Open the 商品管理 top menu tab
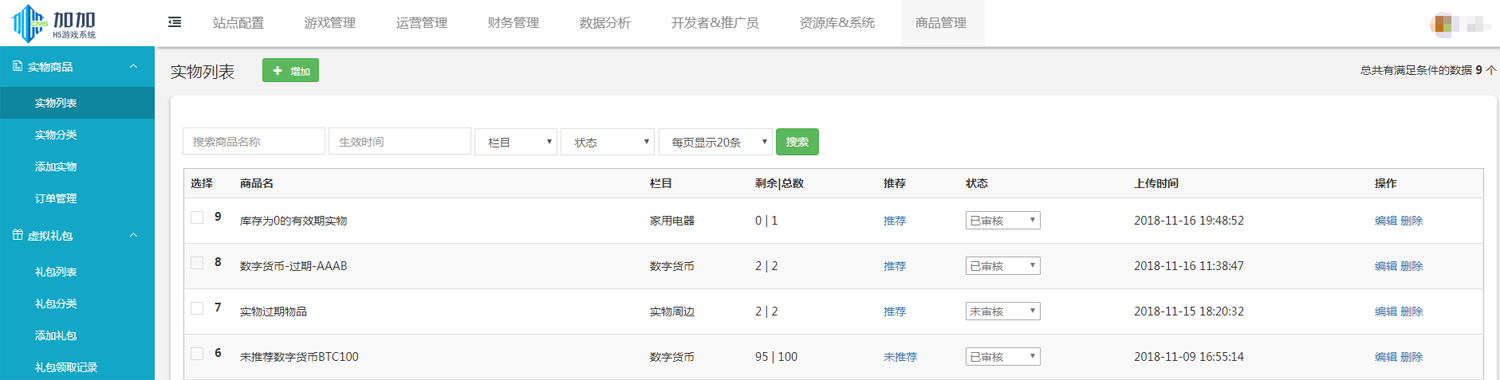This screenshot has height=380, width=1500. tap(941, 23)
